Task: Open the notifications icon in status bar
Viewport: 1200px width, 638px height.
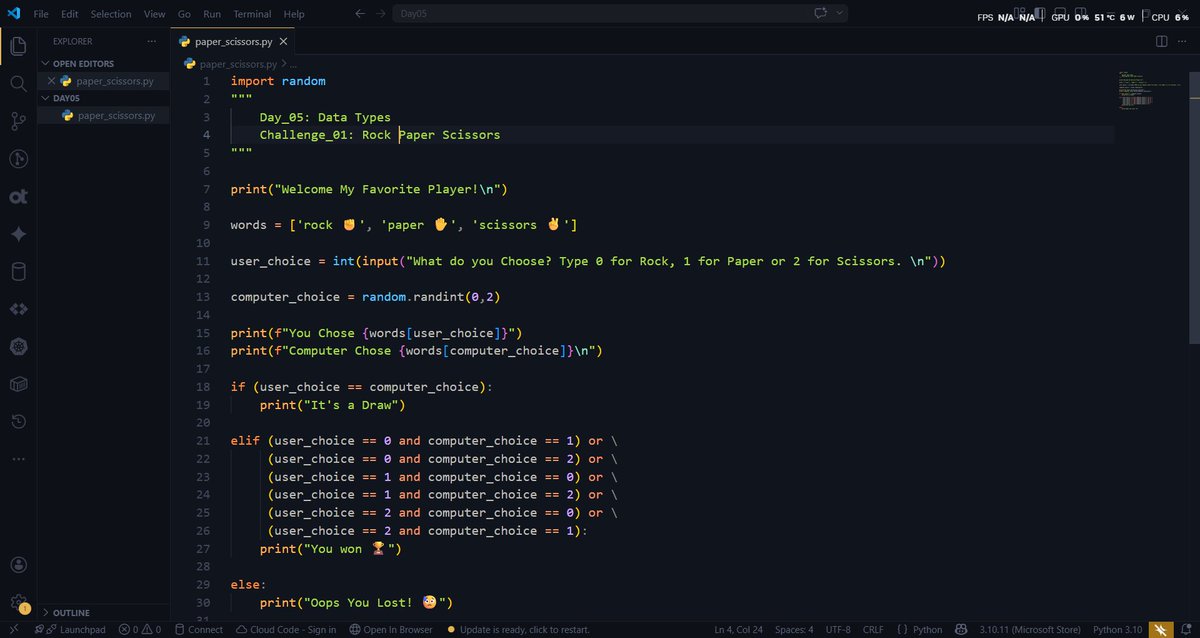Action: tap(1185, 629)
